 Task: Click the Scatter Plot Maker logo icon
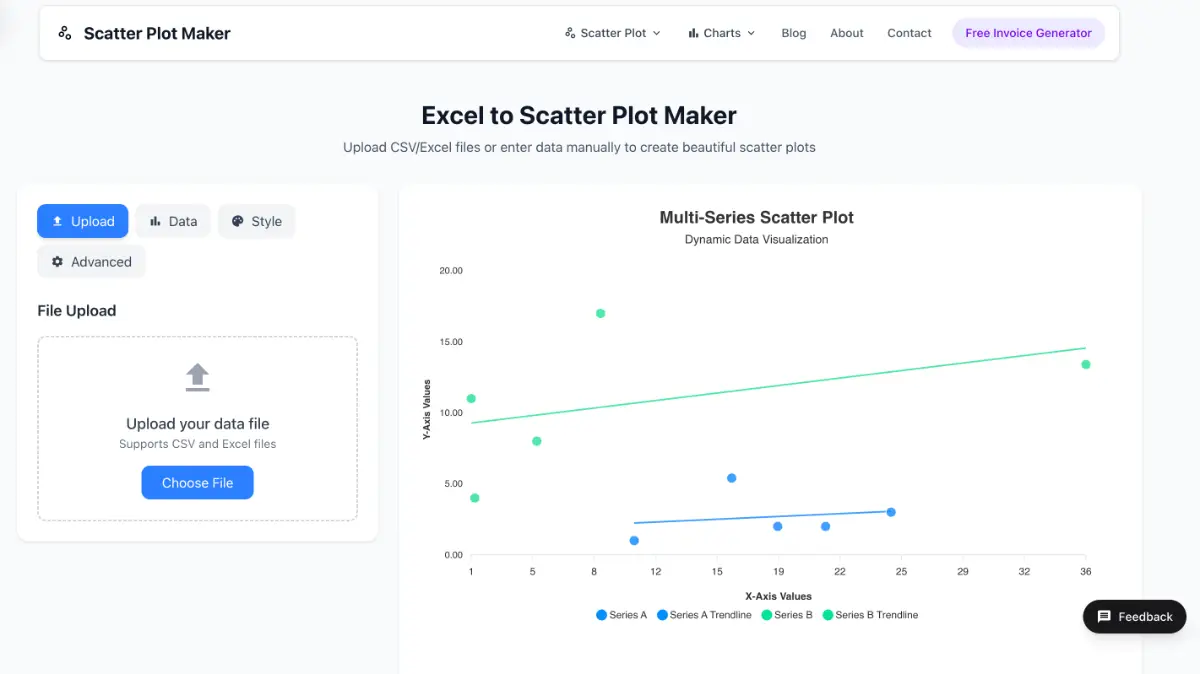pos(65,33)
